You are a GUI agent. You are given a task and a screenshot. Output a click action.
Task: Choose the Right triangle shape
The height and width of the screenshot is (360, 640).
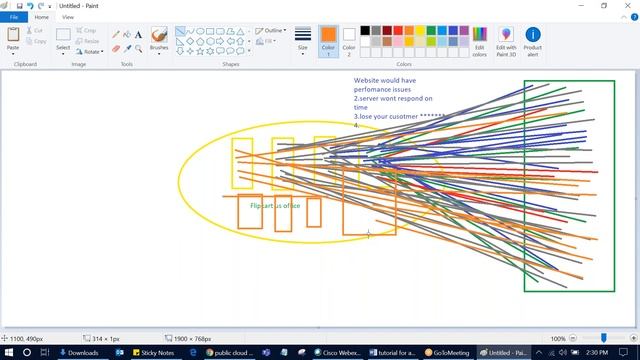(180, 41)
